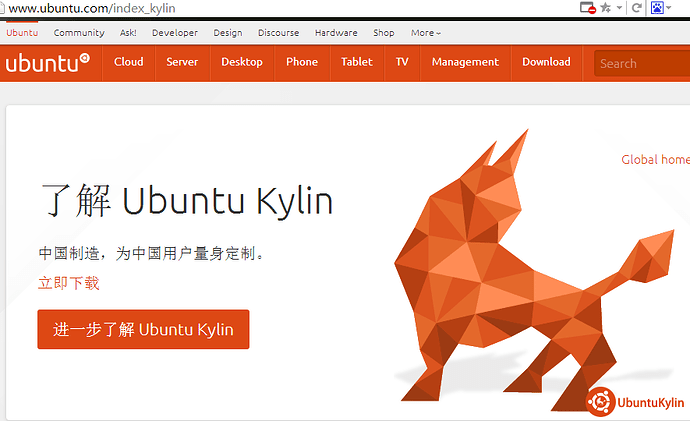
Task: Open the TV section
Action: (x=402, y=62)
